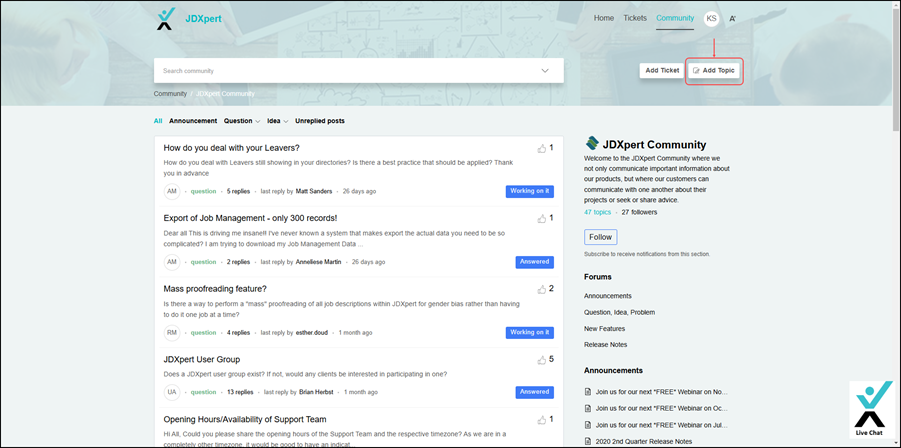Click thumbs-up on 'Export of Job Management' topic
901x448 pixels.
click(542, 218)
